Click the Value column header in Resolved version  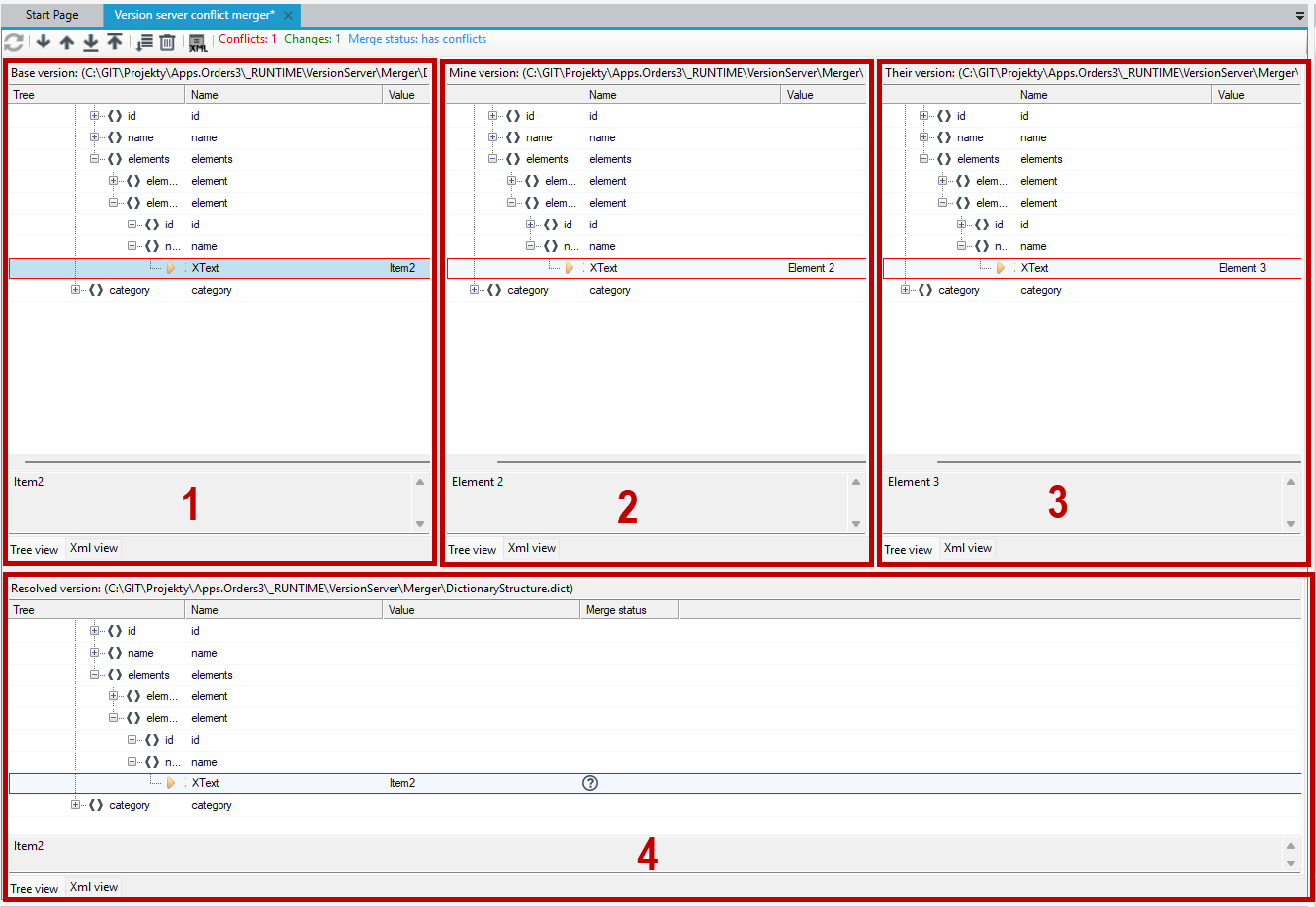click(481, 610)
